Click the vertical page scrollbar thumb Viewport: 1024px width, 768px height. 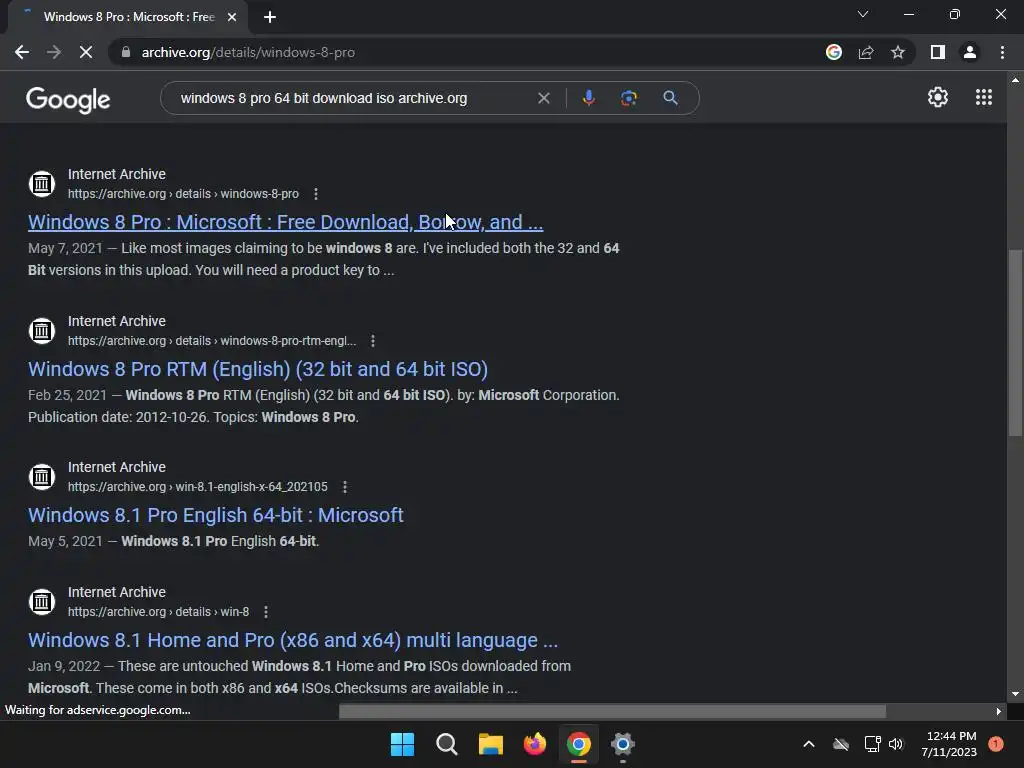[x=1015, y=343]
